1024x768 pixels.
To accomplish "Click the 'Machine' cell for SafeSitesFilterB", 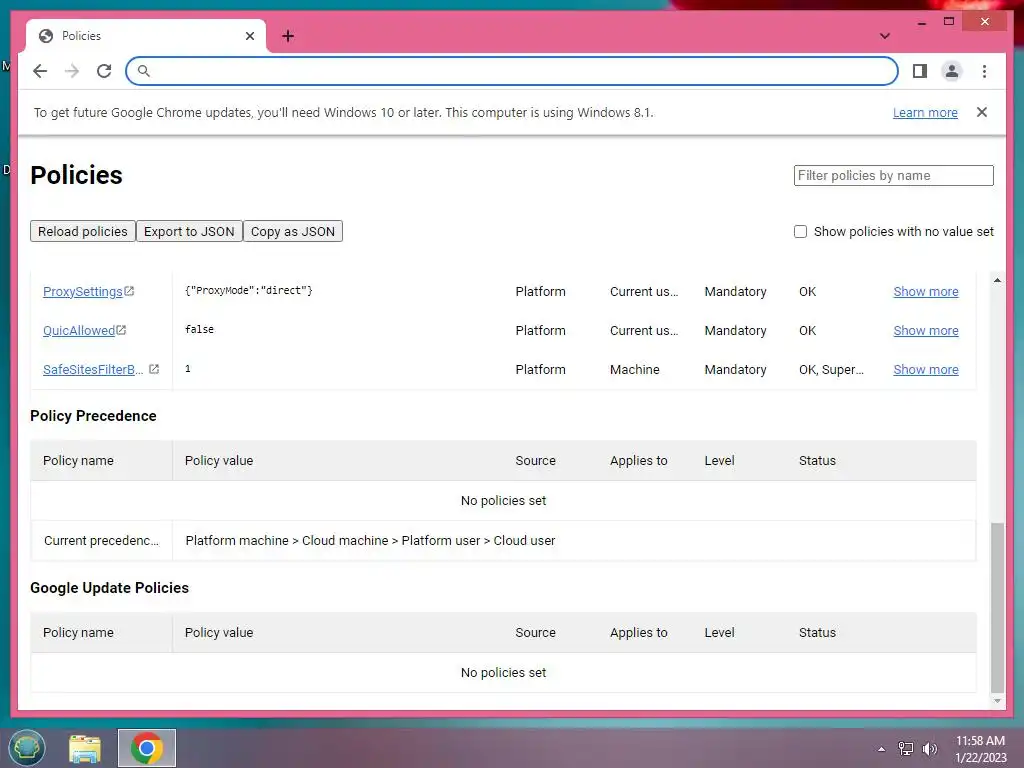I will (634, 370).
